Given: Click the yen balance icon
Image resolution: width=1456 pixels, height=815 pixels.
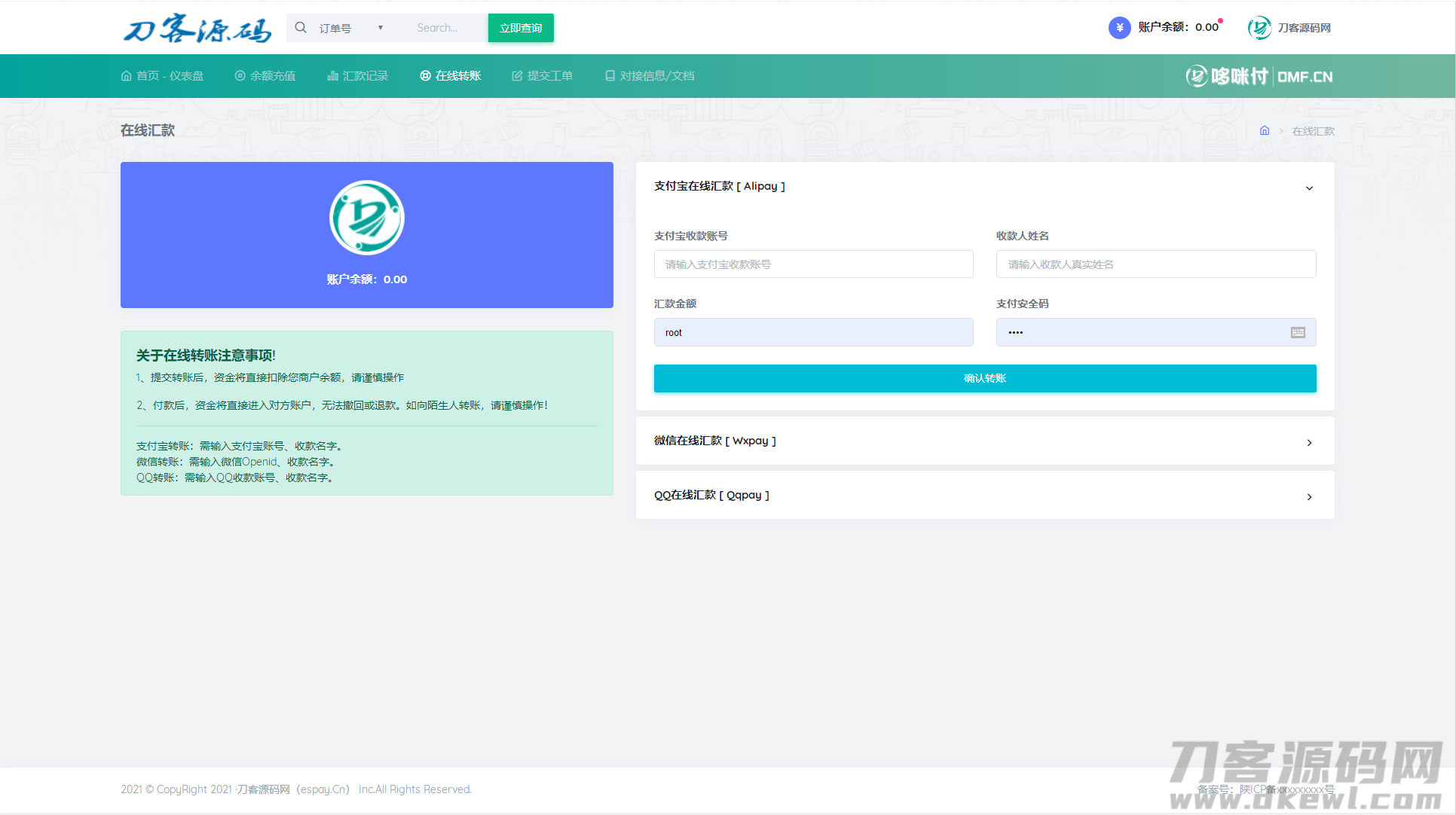Looking at the screenshot, I should click(1119, 28).
